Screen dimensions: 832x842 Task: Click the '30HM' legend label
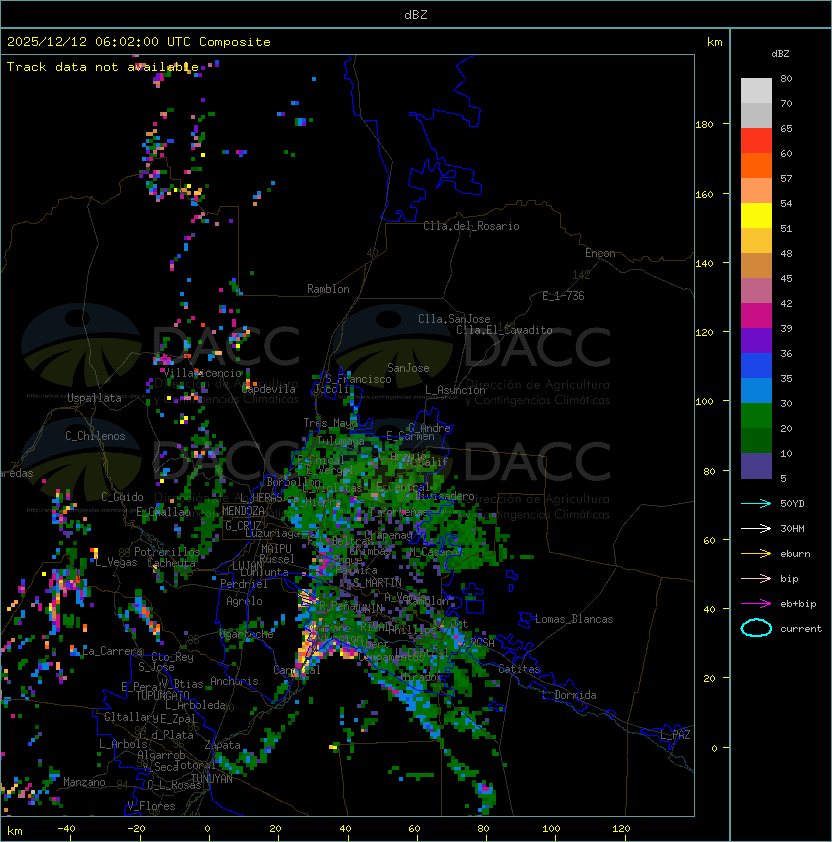point(792,528)
